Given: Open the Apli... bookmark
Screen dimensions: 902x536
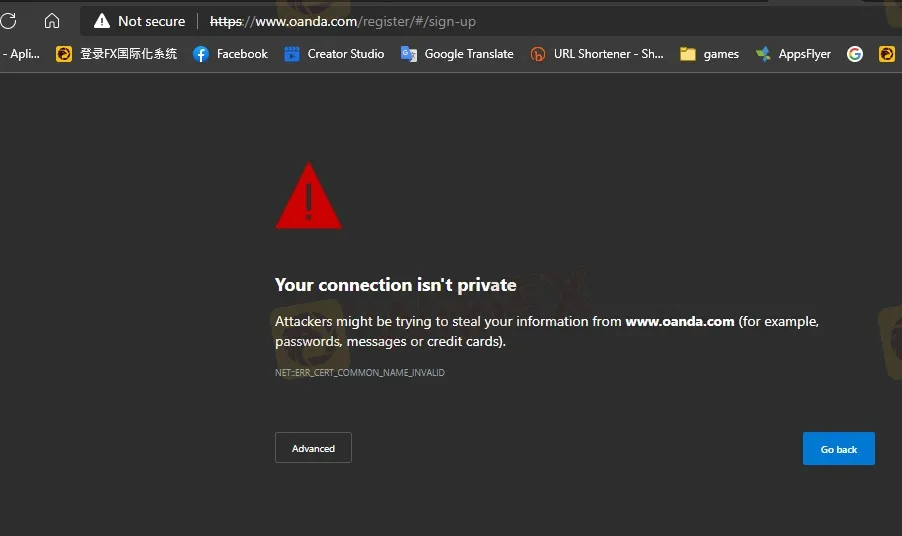Looking at the screenshot, I should click(x=21, y=54).
